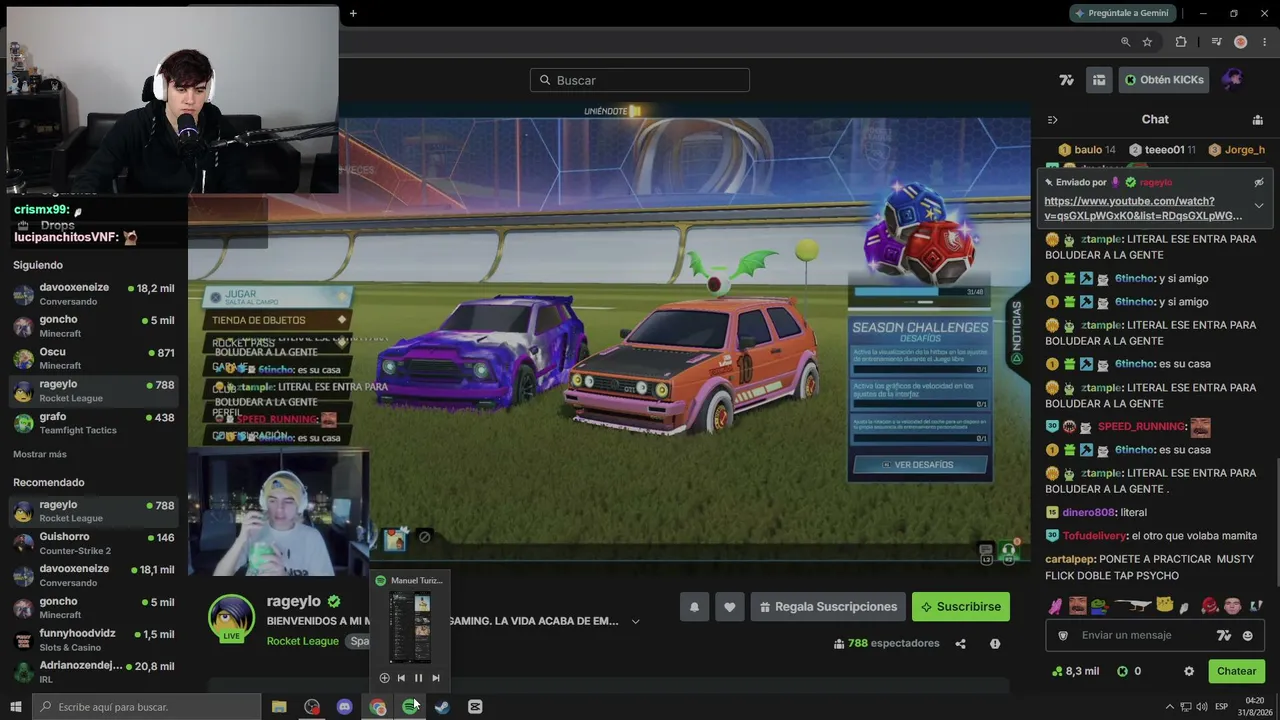Image resolution: width=1280 pixels, height=720 pixels.
Task: Select goncho Minecraft in Siguiendo list
Action: point(94,326)
